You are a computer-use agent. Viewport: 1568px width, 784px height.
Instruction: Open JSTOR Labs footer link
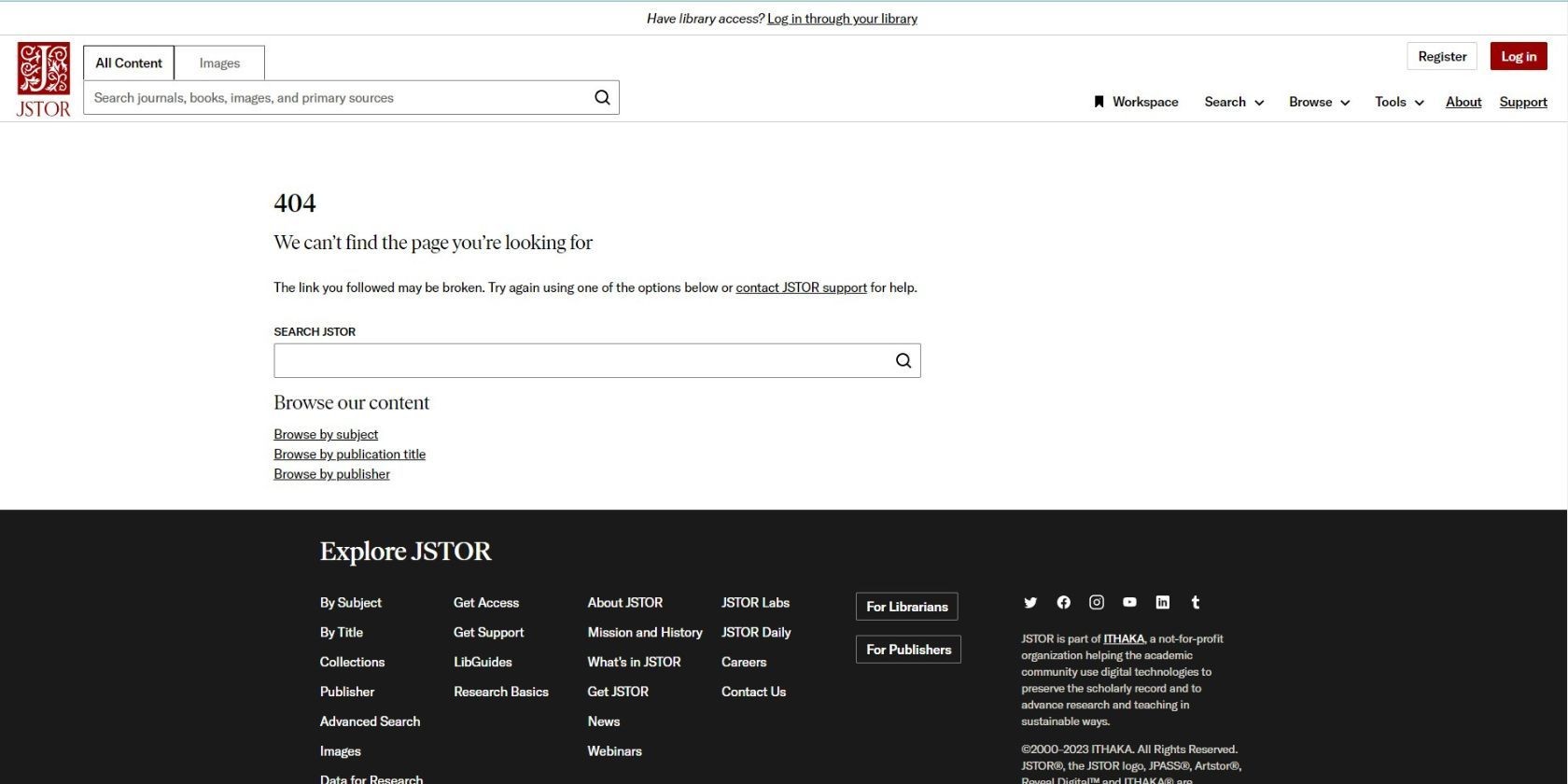(755, 603)
